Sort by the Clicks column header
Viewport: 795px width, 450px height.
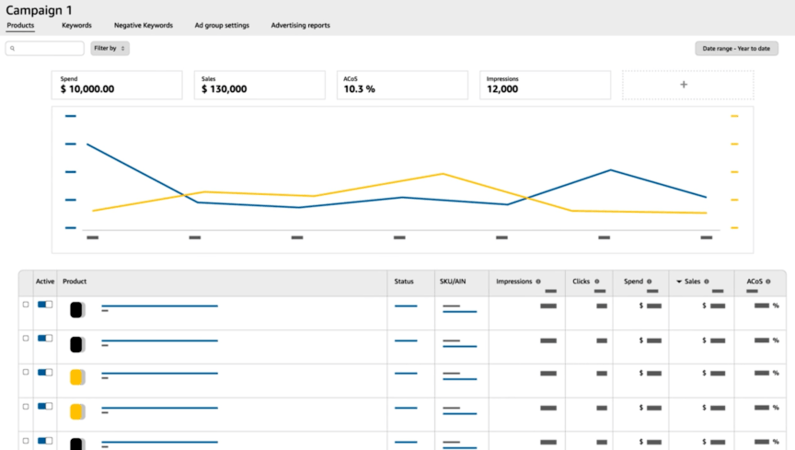point(581,281)
